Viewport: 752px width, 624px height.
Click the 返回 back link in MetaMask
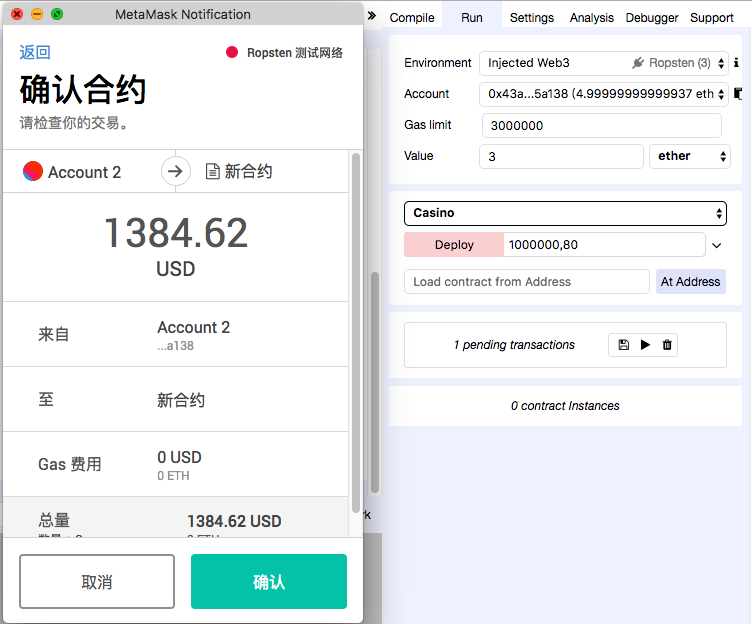[35, 52]
